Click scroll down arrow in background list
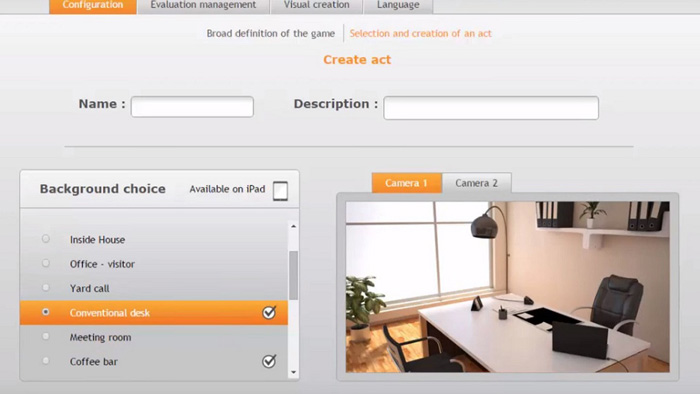The image size is (700, 394). [x=293, y=372]
